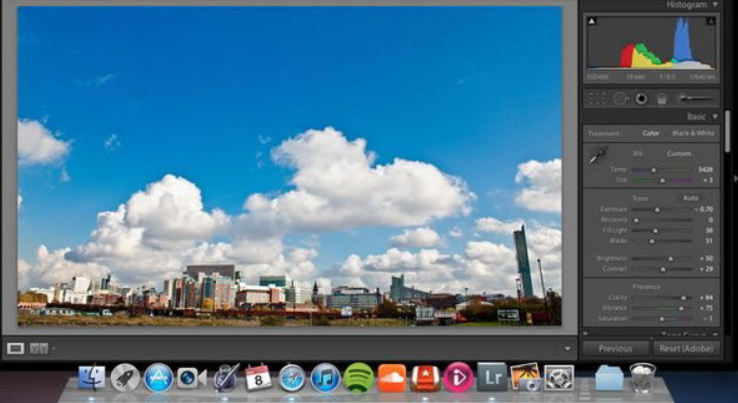The width and height of the screenshot is (738, 403).
Task: Switch to Loupe view mode
Action: pyautogui.click(x=16, y=348)
